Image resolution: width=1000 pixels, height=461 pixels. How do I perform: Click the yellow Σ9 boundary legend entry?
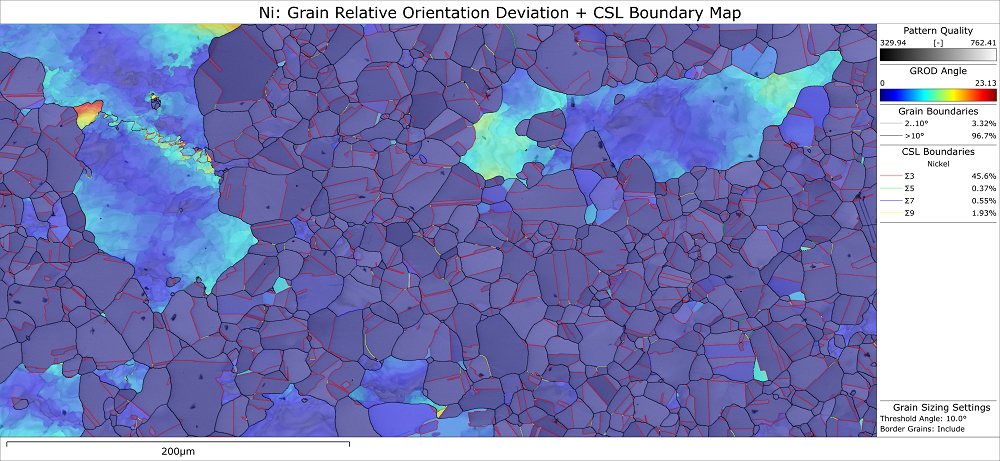pyautogui.click(x=938, y=213)
